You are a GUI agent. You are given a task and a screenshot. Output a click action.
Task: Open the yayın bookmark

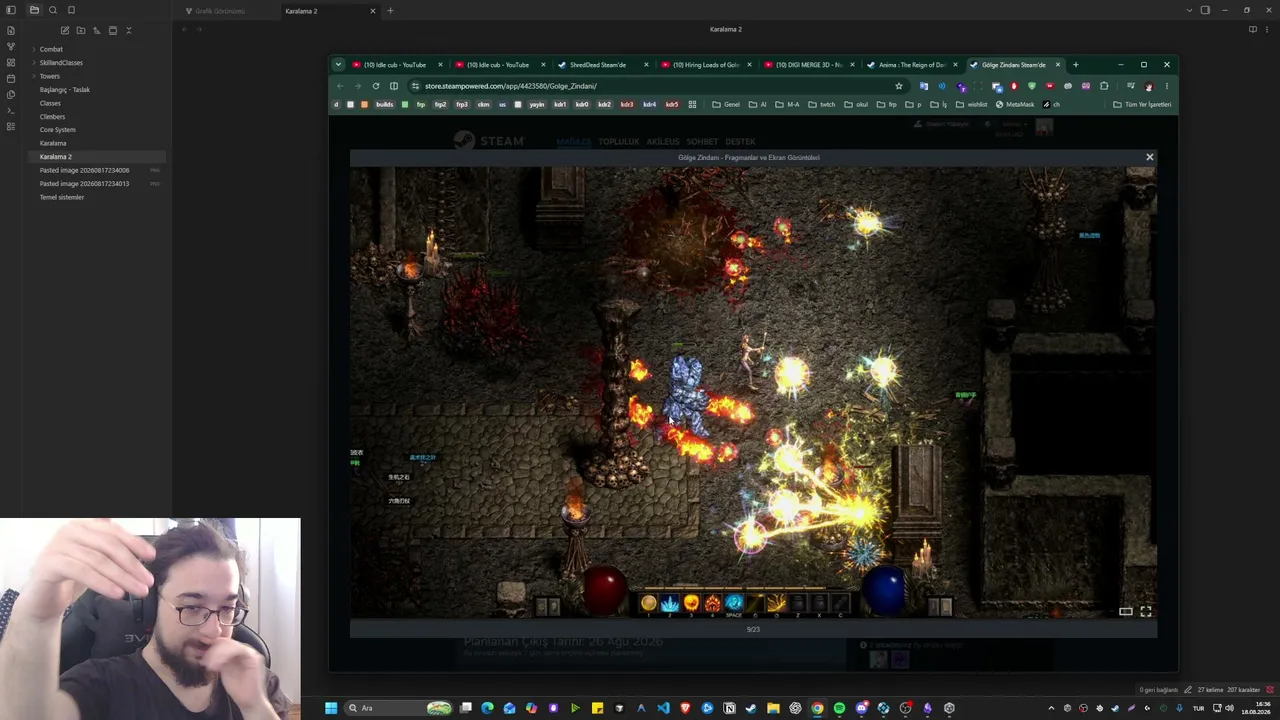[x=537, y=104]
